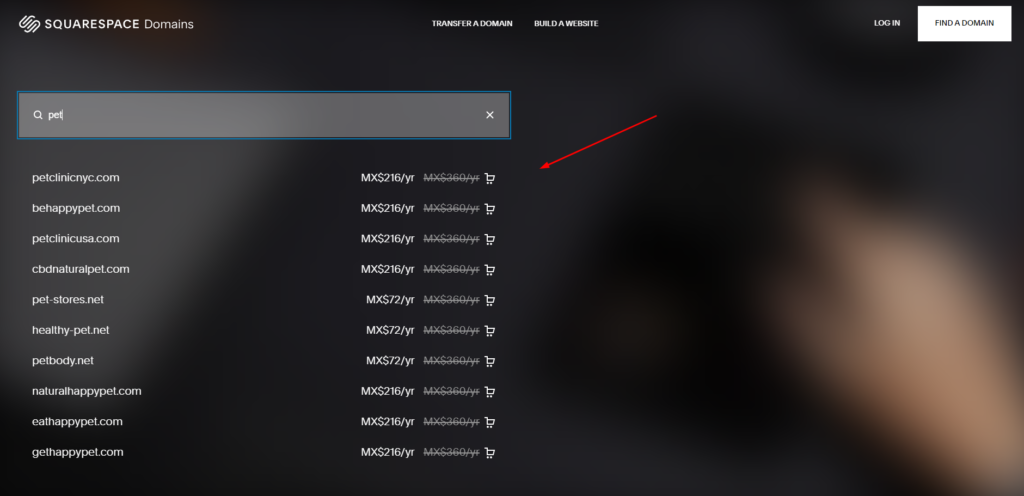Select the petclinicnyc.com domain result
Viewport: 1024px width, 496px height.
pos(76,178)
